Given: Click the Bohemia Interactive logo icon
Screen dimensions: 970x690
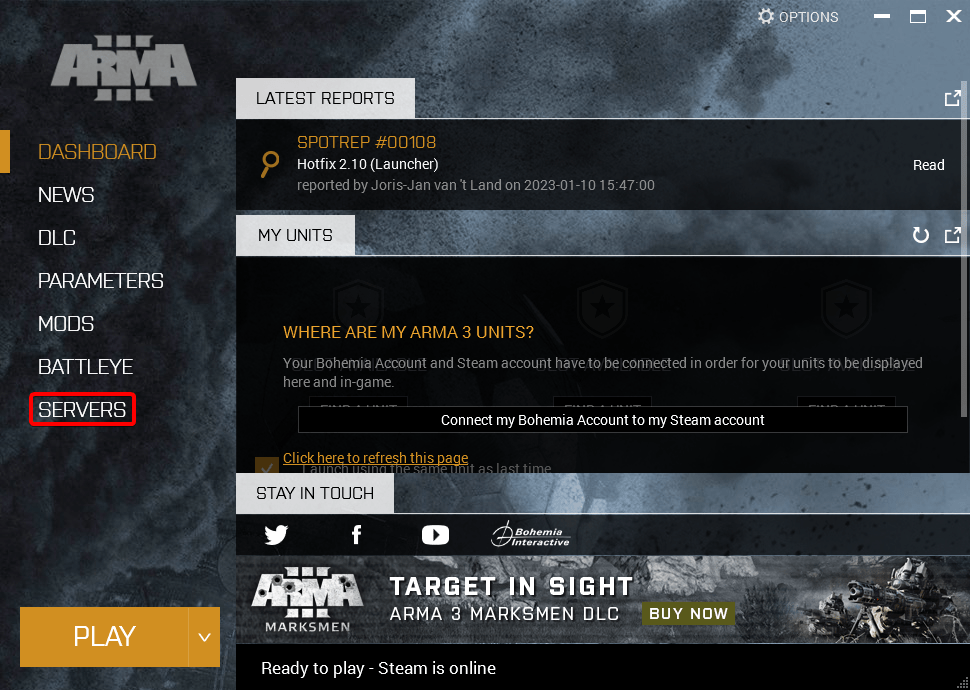Looking at the screenshot, I should click(x=529, y=534).
